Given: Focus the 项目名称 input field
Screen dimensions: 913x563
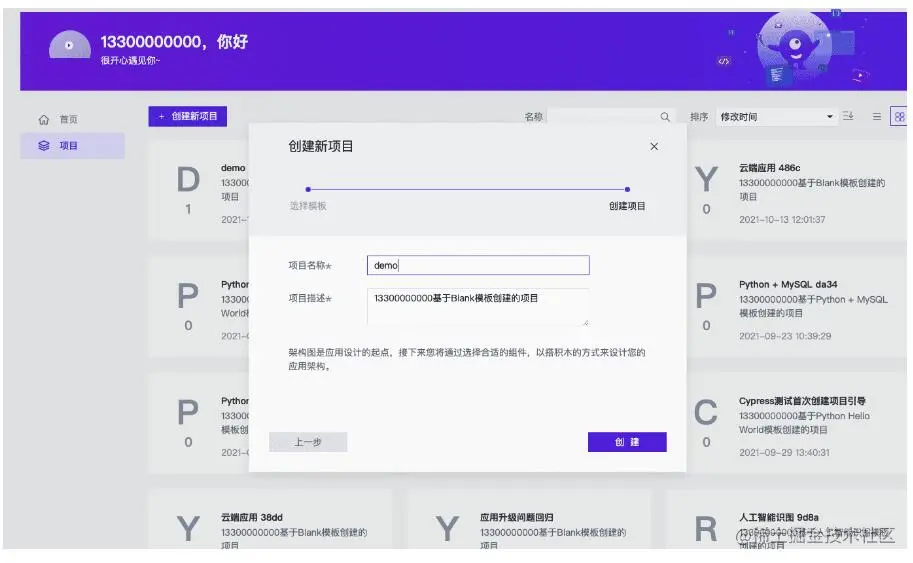Looking at the screenshot, I should [x=478, y=265].
